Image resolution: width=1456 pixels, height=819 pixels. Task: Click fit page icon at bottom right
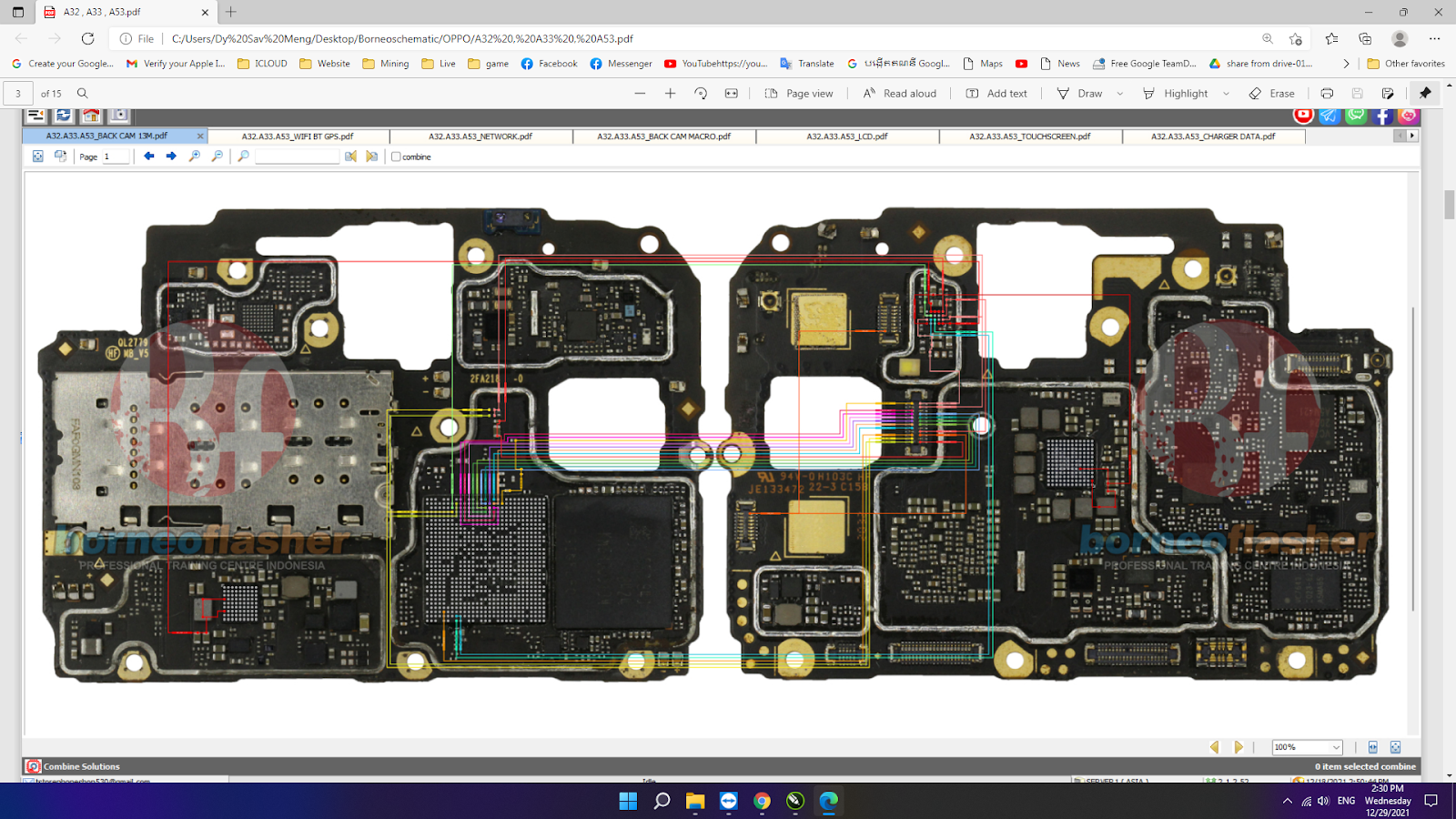point(1395,747)
